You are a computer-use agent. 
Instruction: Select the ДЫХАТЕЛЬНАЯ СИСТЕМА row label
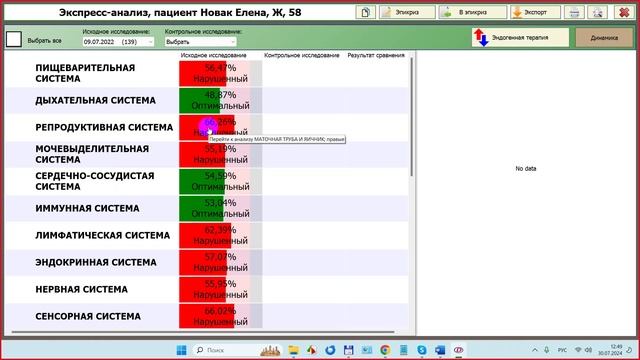(x=95, y=100)
